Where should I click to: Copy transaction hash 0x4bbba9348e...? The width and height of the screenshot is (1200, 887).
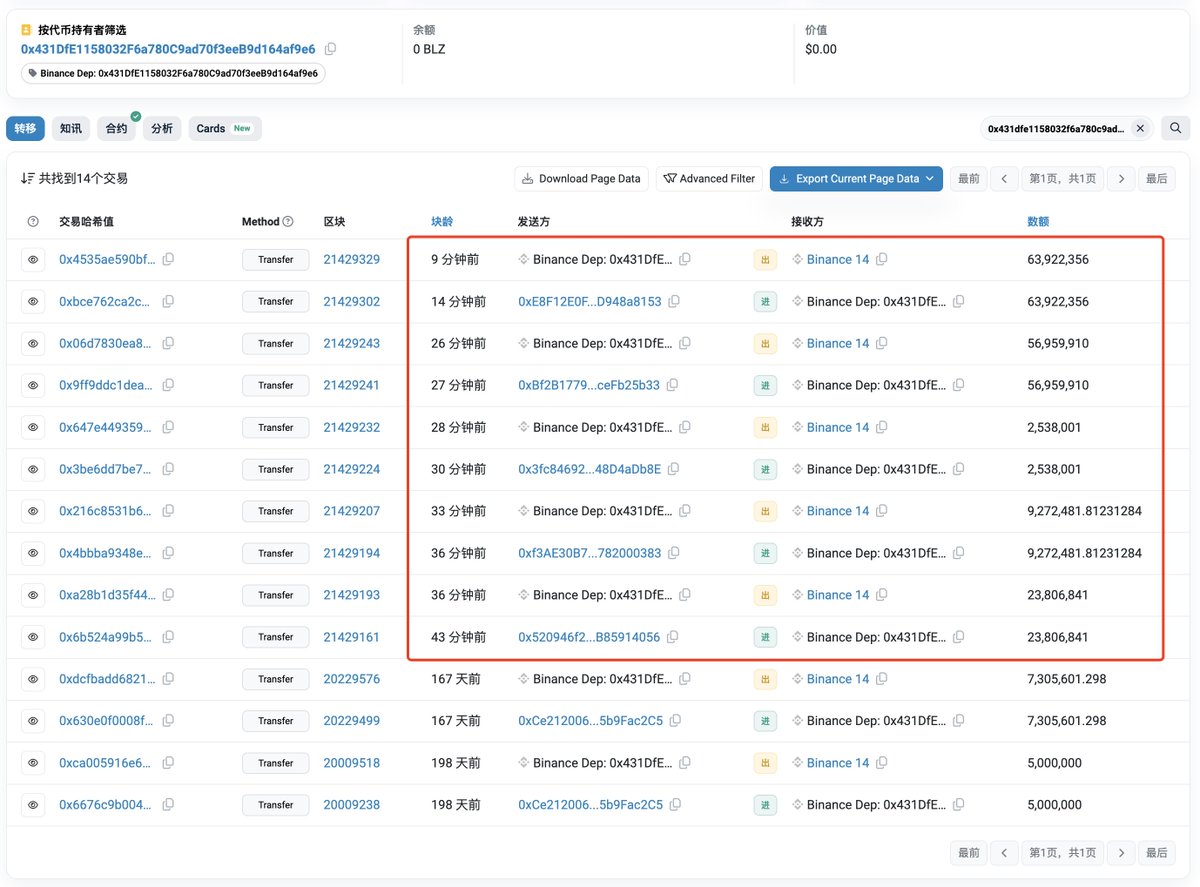pos(168,553)
